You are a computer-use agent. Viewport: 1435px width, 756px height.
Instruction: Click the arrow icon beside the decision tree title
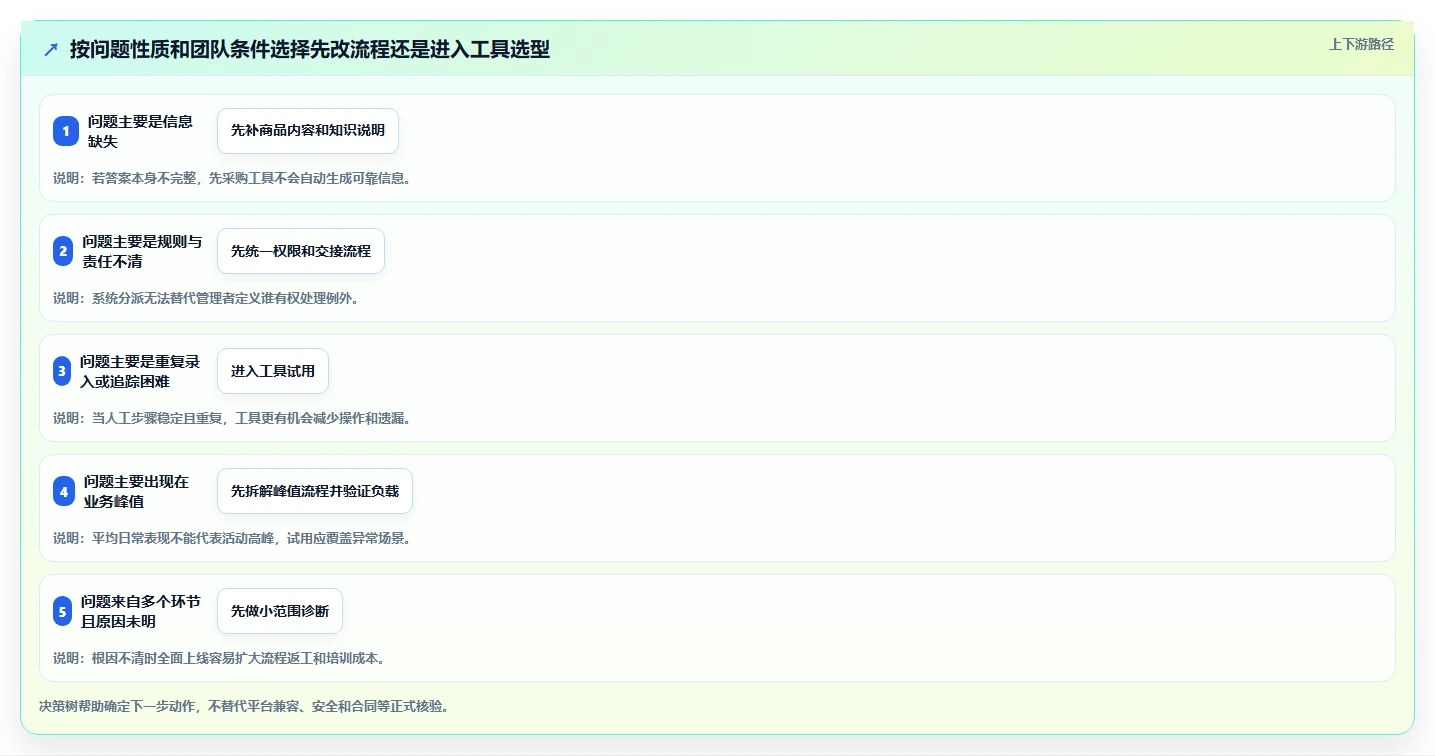point(51,49)
